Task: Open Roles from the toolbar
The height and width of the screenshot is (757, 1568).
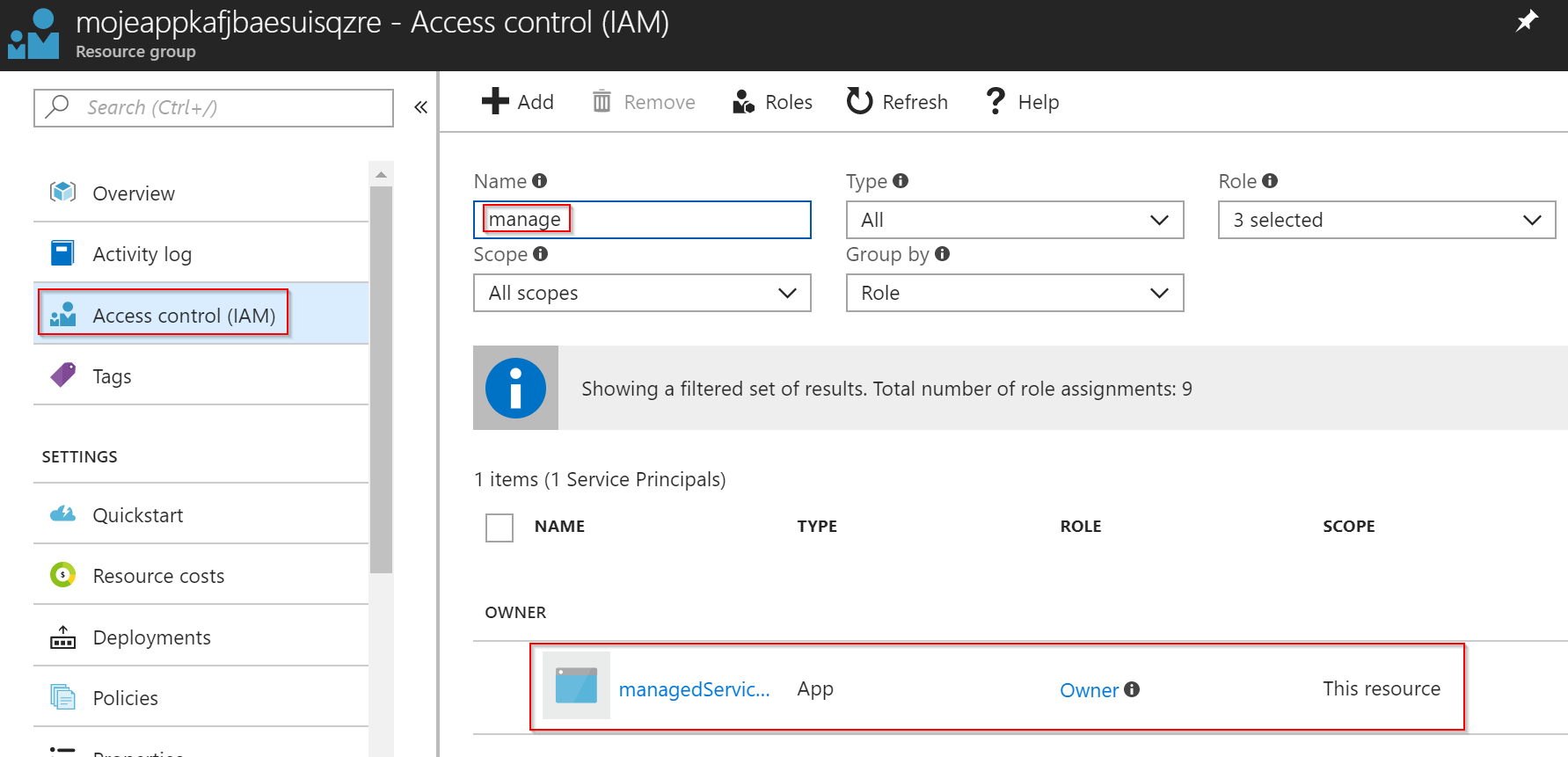Action: coord(772,102)
